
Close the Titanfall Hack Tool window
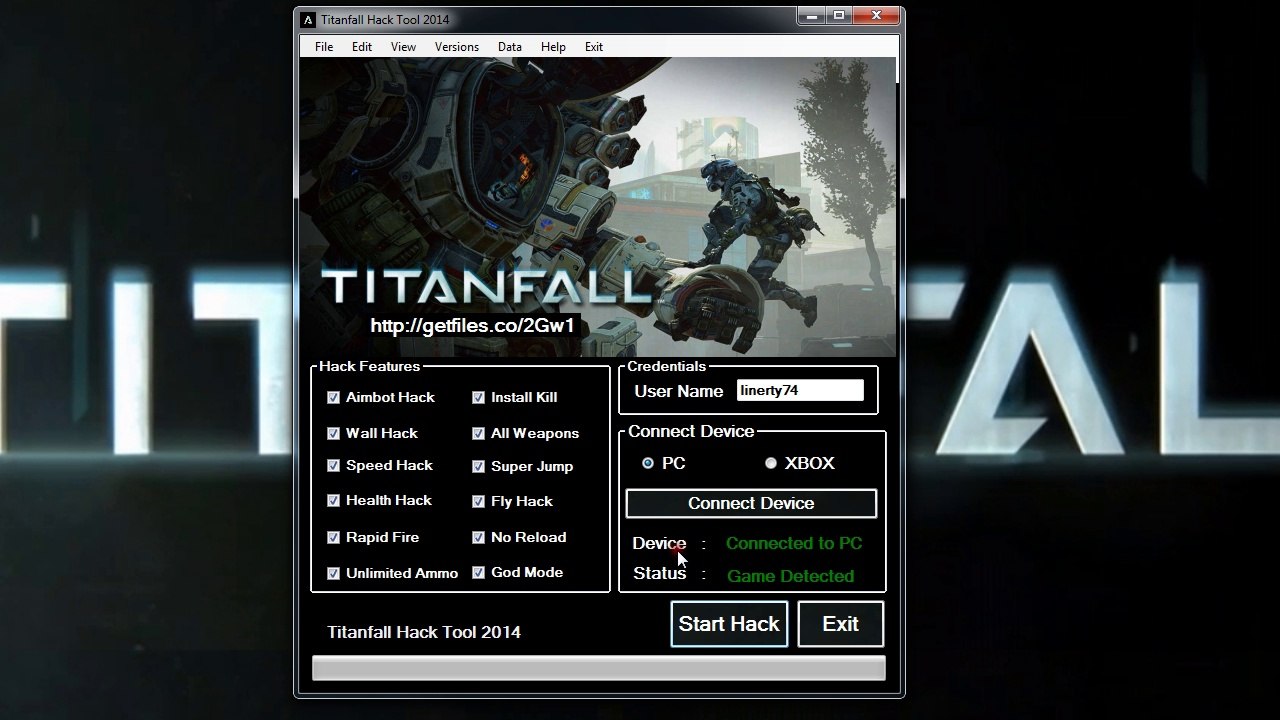pyautogui.click(x=876, y=16)
